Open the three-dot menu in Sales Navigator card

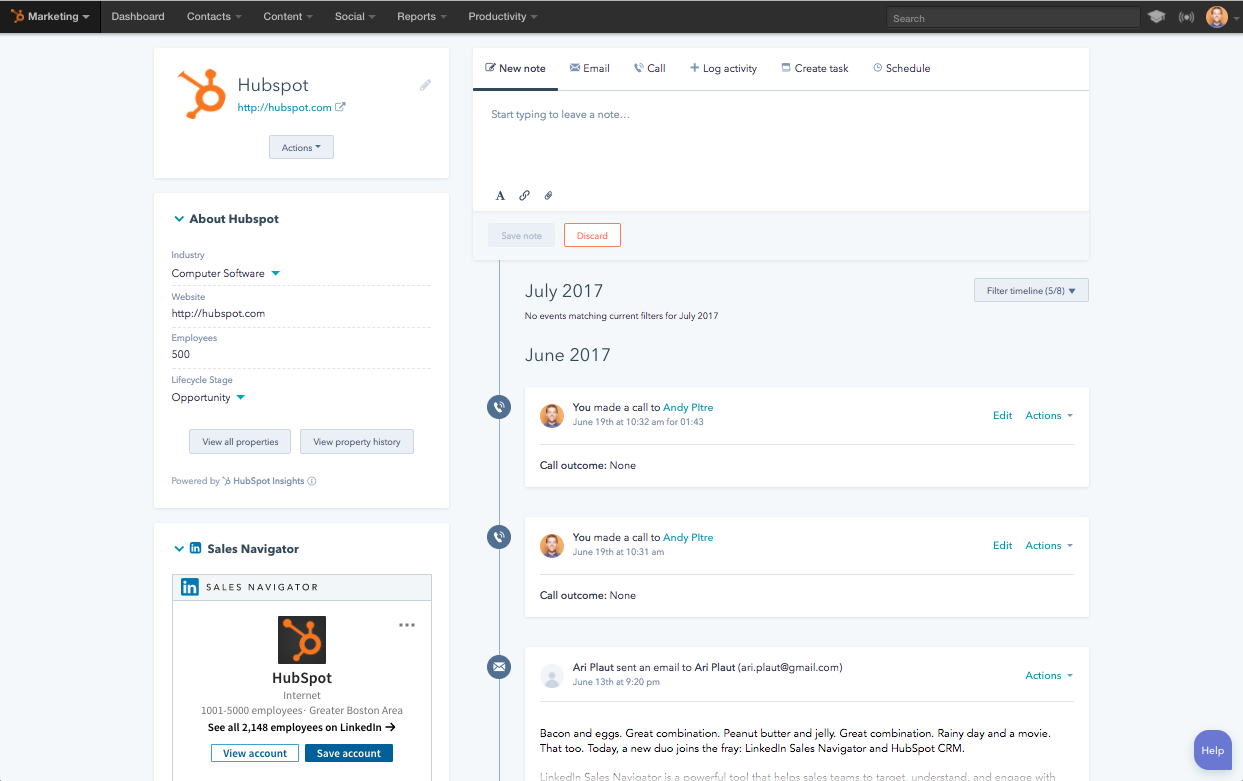coord(407,625)
